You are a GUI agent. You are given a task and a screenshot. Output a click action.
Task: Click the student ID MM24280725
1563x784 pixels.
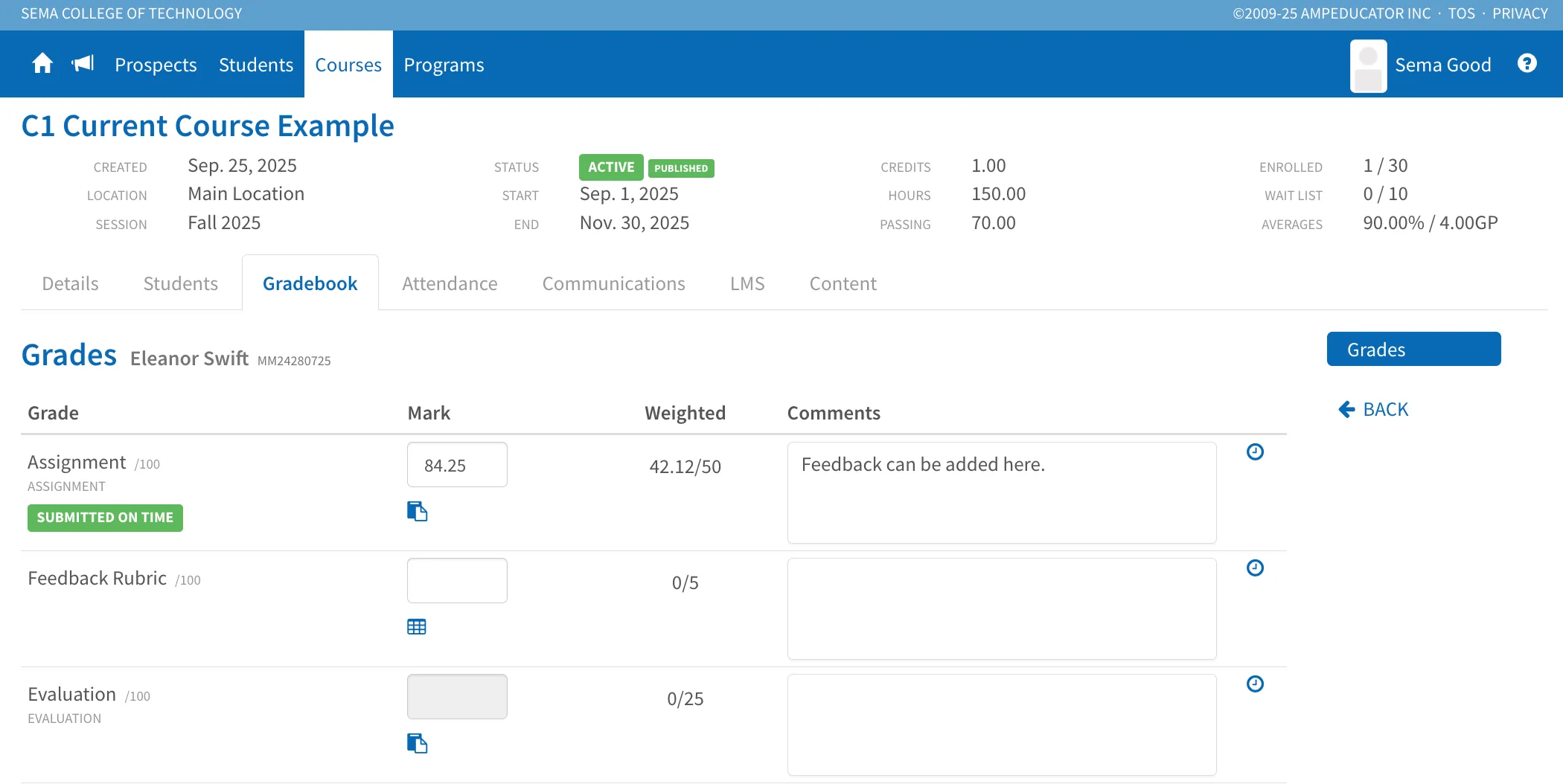click(294, 361)
